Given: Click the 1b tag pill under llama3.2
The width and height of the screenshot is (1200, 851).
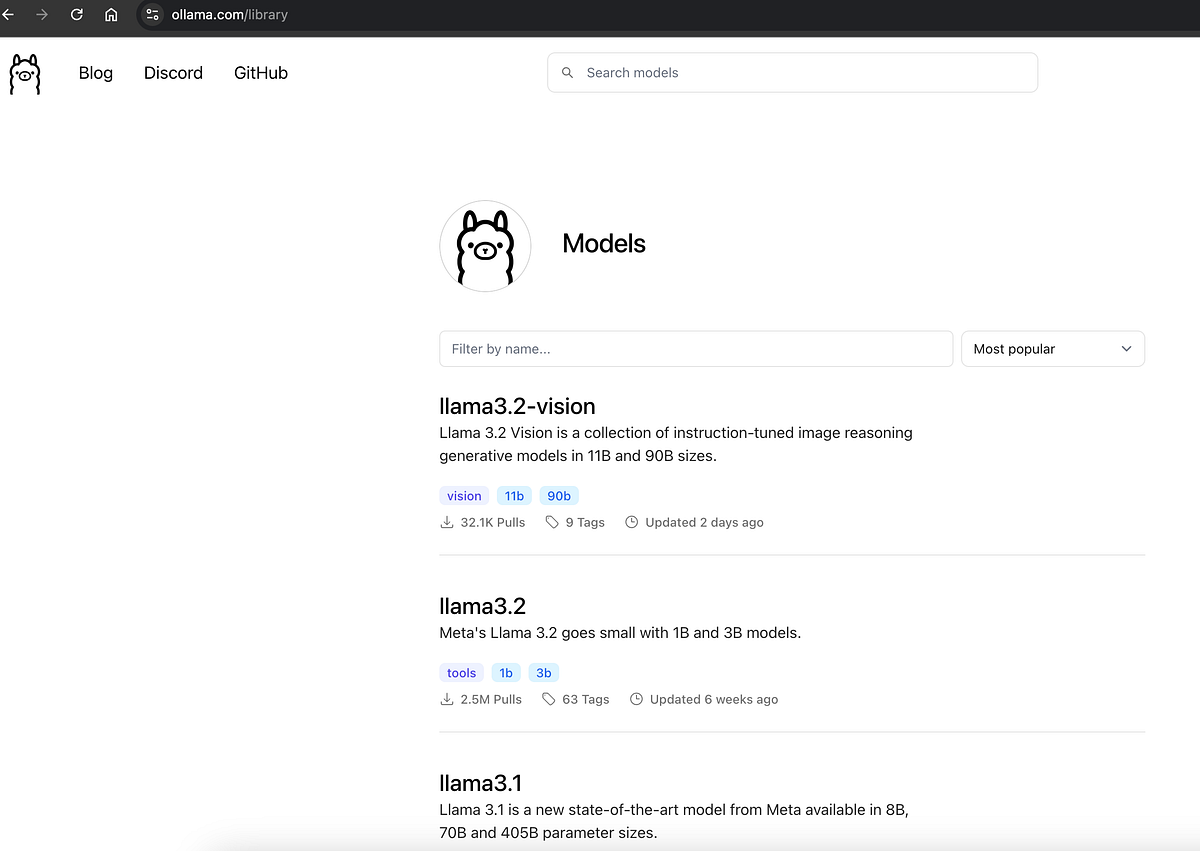Looking at the screenshot, I should 505,672.
